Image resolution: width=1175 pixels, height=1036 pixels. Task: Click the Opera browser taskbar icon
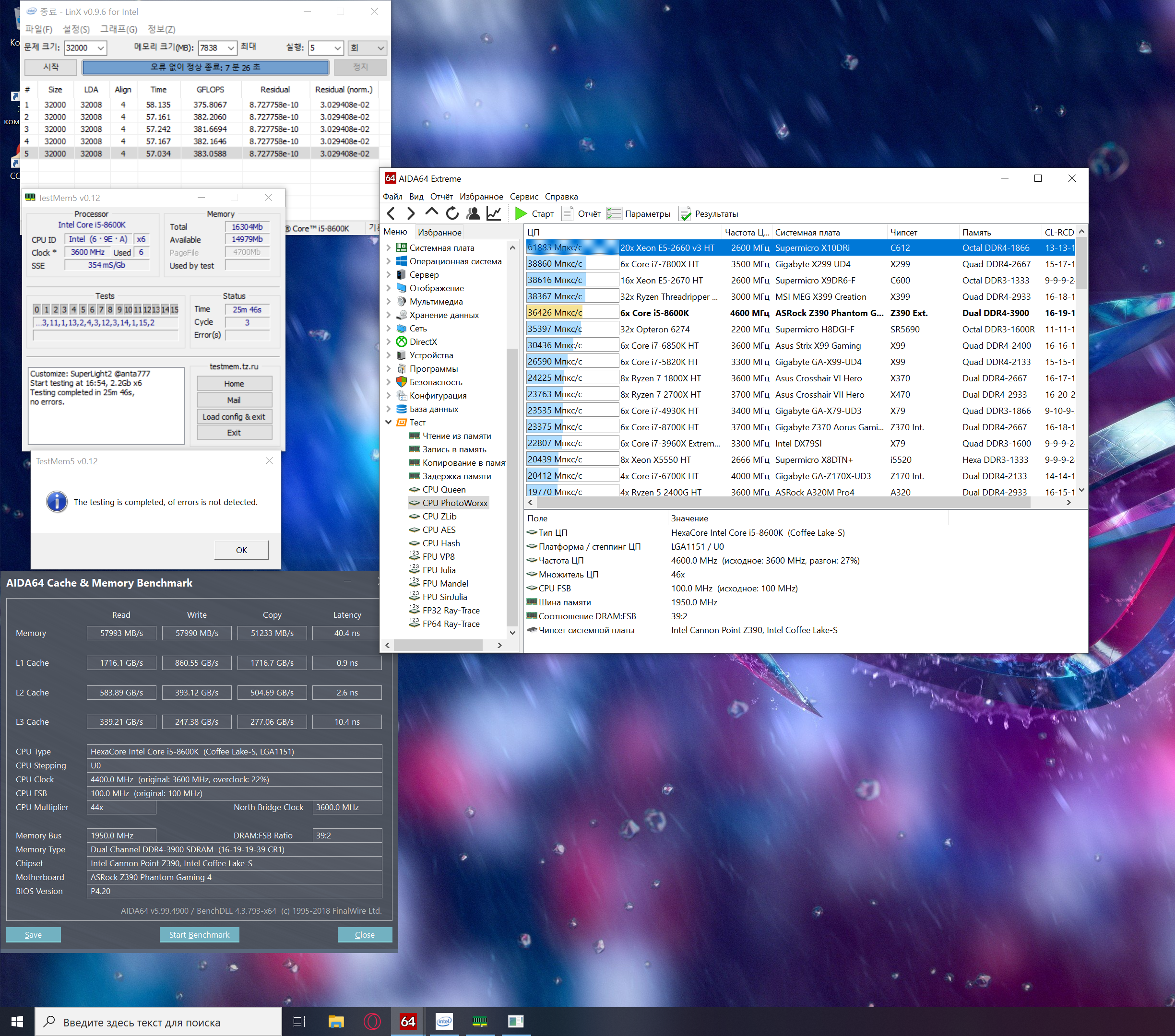click(x=372, y=1021)
